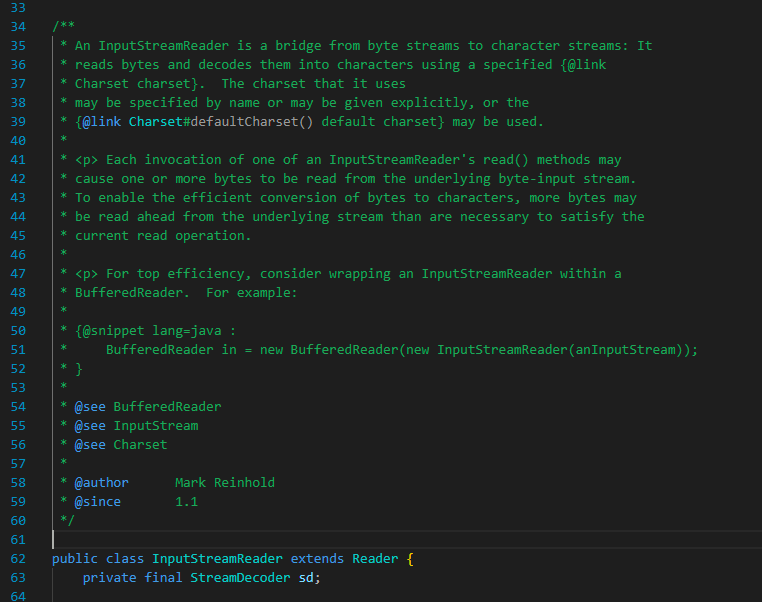Click the @since tag
Image resolution: width=762 pixels, height=602 pixels.
point(98,502)
